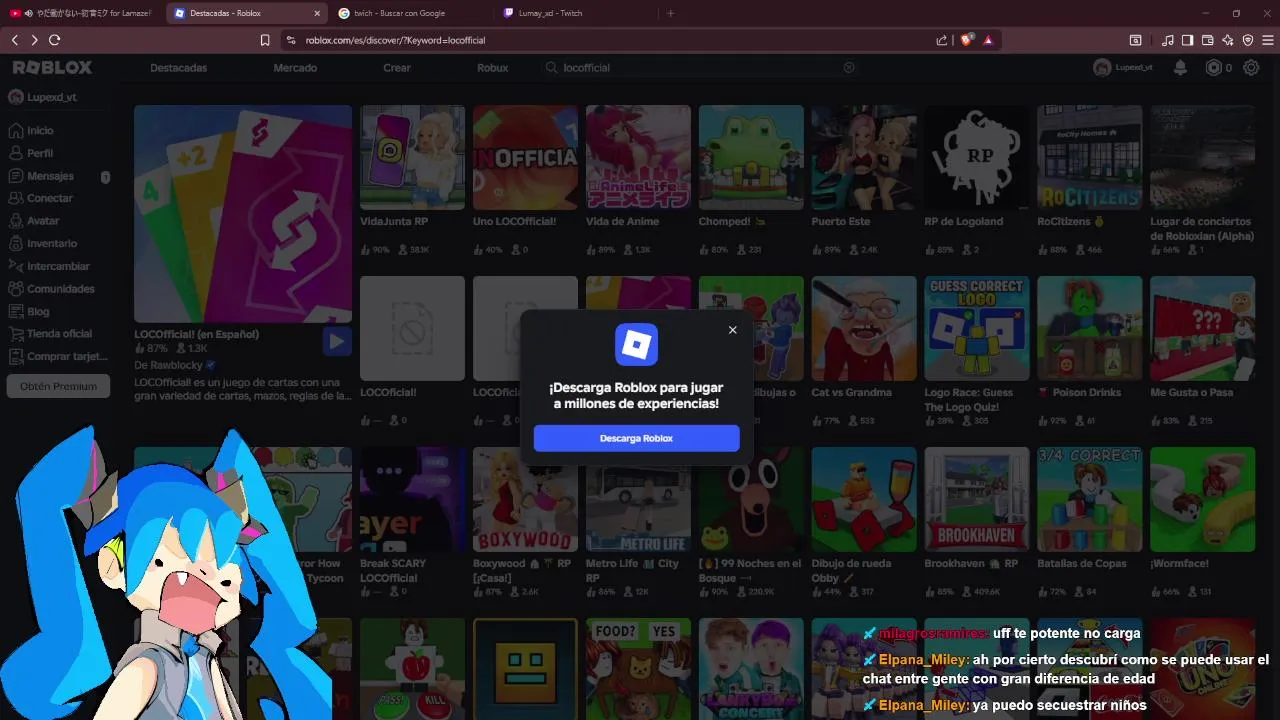Open Avatar in sidebar
This screenshot has height=720, width=1280.
coord(35,221)
